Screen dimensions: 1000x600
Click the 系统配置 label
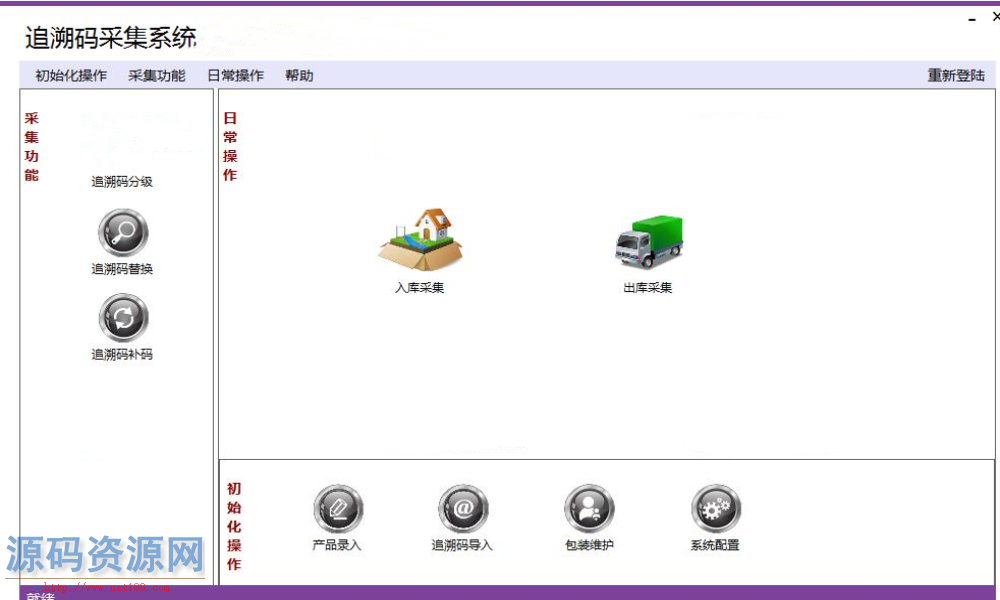pyautogui.click(x=715, y=545)
